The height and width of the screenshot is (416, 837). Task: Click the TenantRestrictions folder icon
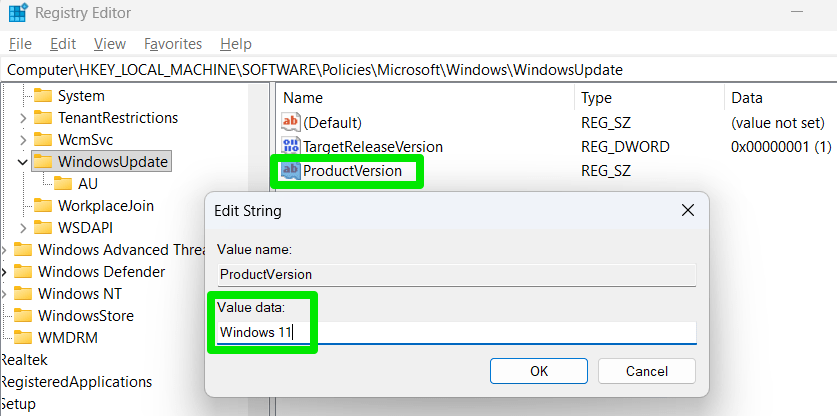coord(43,118)
